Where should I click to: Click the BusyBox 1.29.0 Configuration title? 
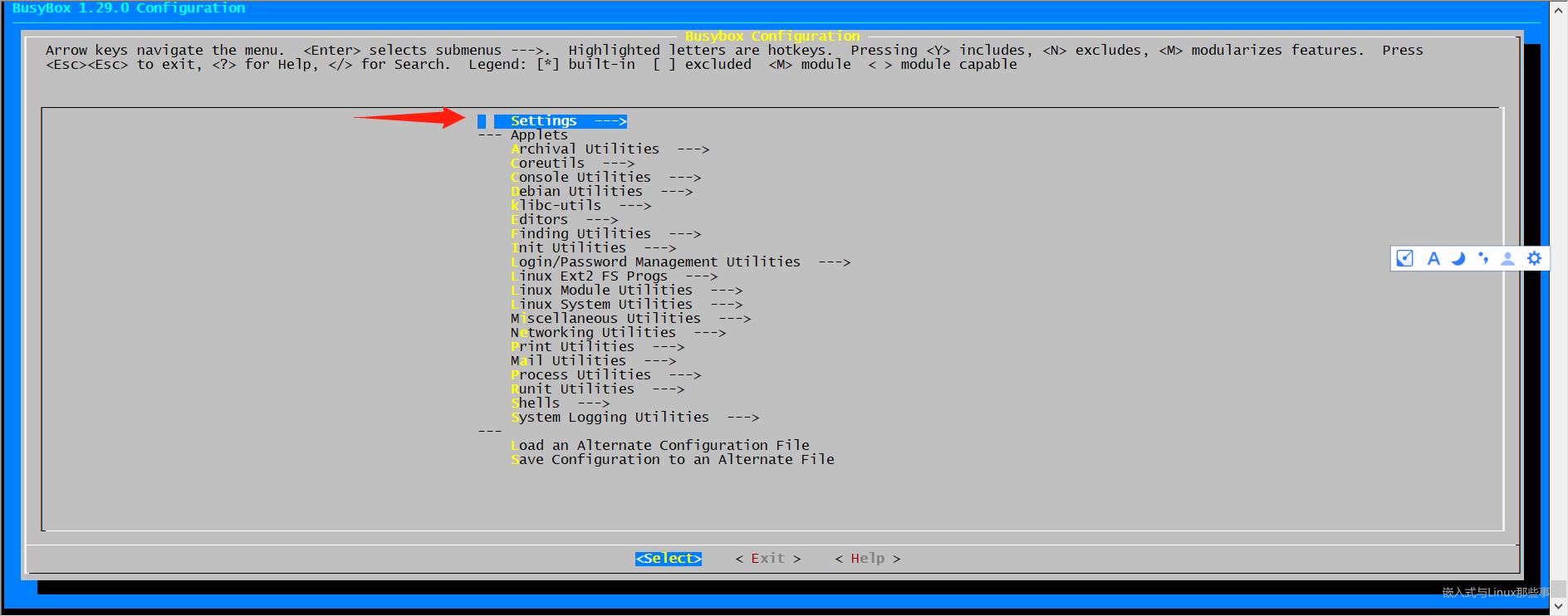(x=129, y=8)
